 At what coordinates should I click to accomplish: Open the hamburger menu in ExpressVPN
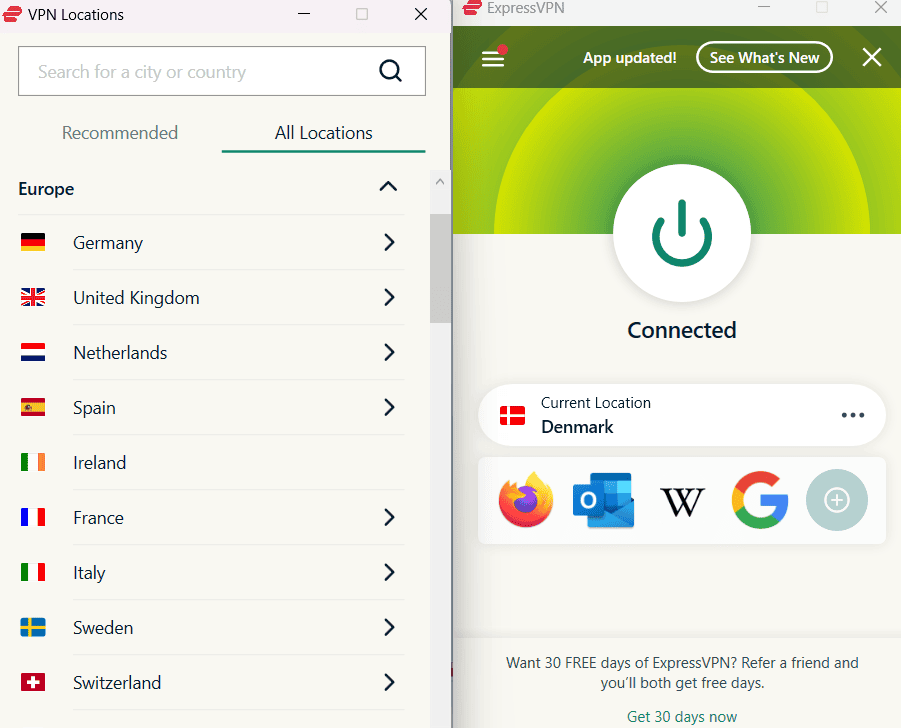point(493,59)
